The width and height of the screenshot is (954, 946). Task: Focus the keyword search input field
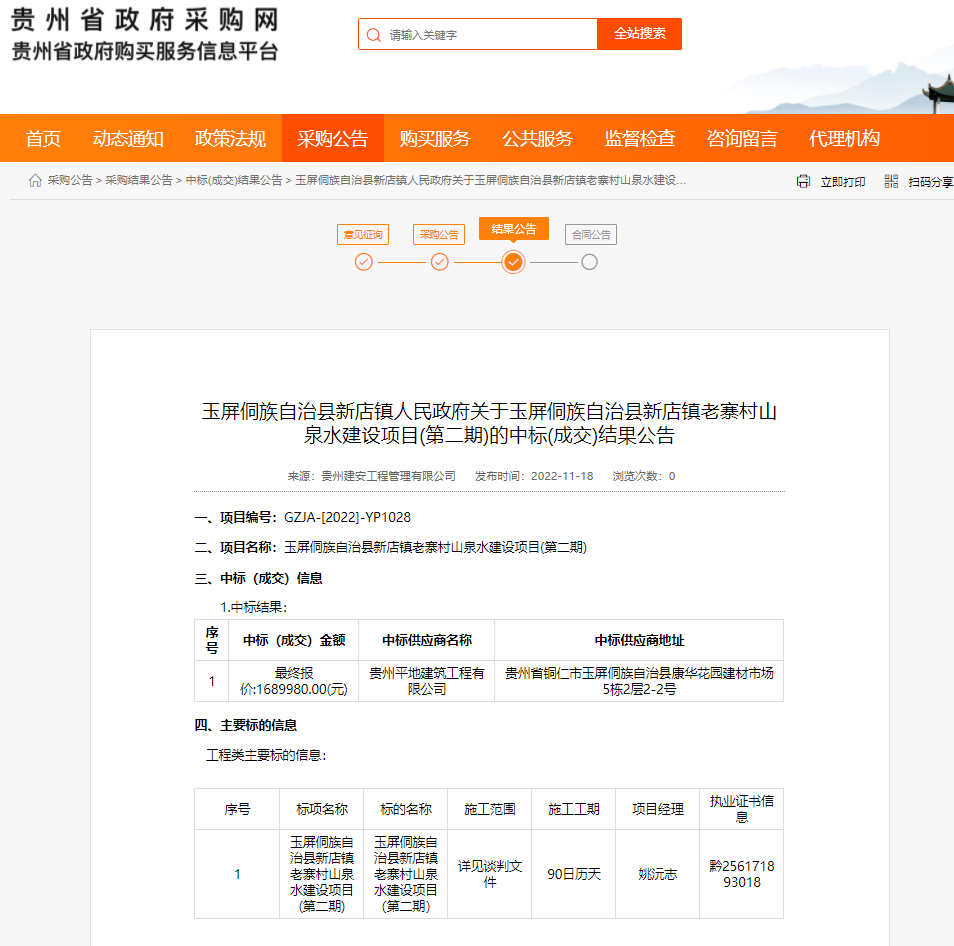pos(478,34)
